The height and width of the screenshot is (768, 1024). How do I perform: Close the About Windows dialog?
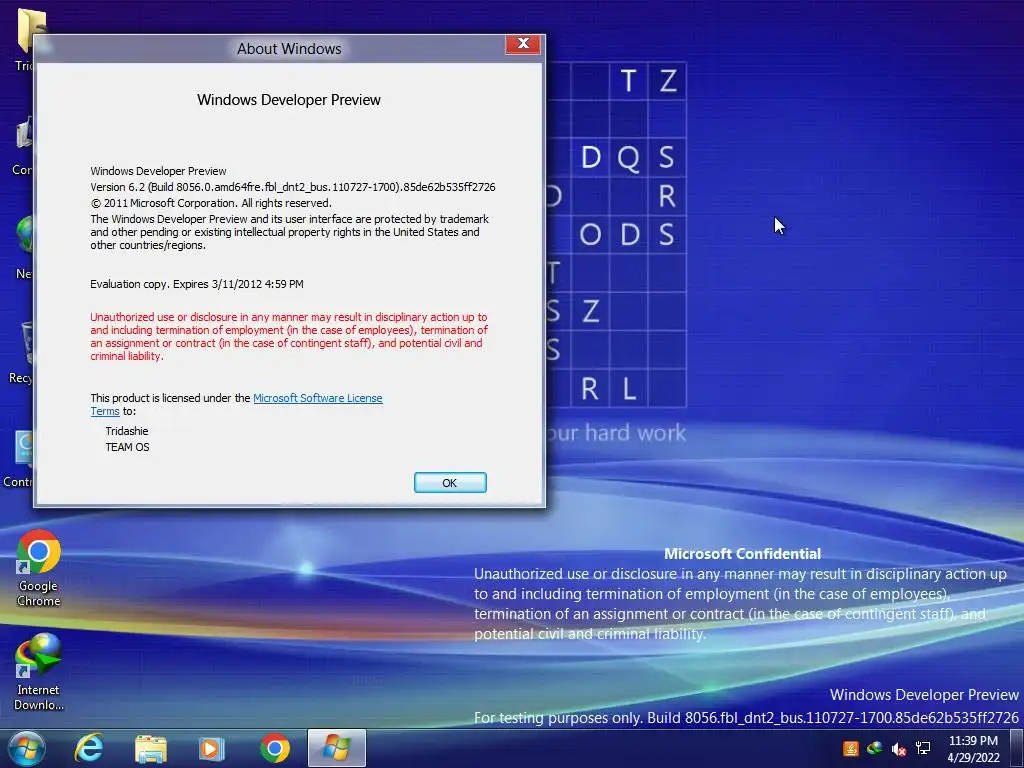point(522,44)
